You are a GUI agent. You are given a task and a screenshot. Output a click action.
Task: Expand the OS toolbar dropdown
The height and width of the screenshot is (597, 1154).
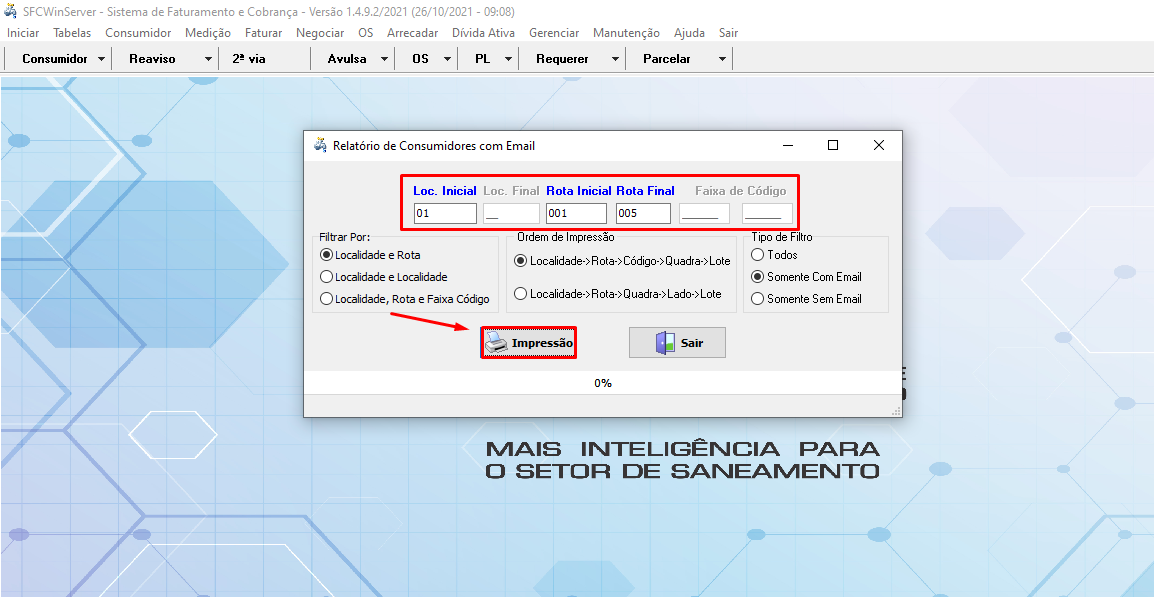click(x=446, y=58)
